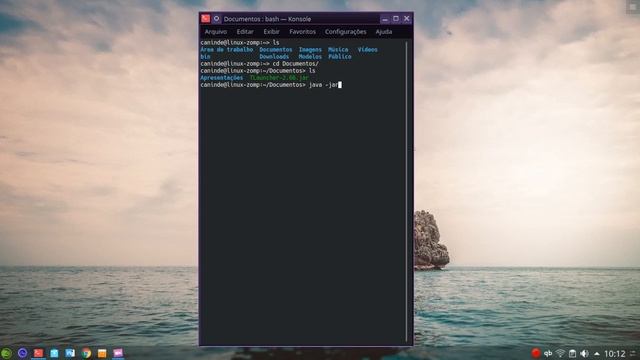Open the Favoritos menu
This screenshot has width=640, height=360.
302,31
